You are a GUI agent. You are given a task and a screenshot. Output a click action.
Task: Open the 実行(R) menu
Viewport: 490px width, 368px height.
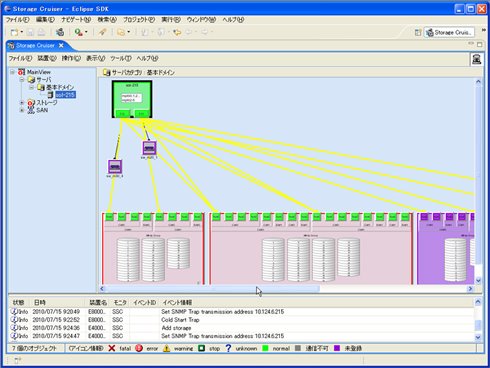(171, 20)
